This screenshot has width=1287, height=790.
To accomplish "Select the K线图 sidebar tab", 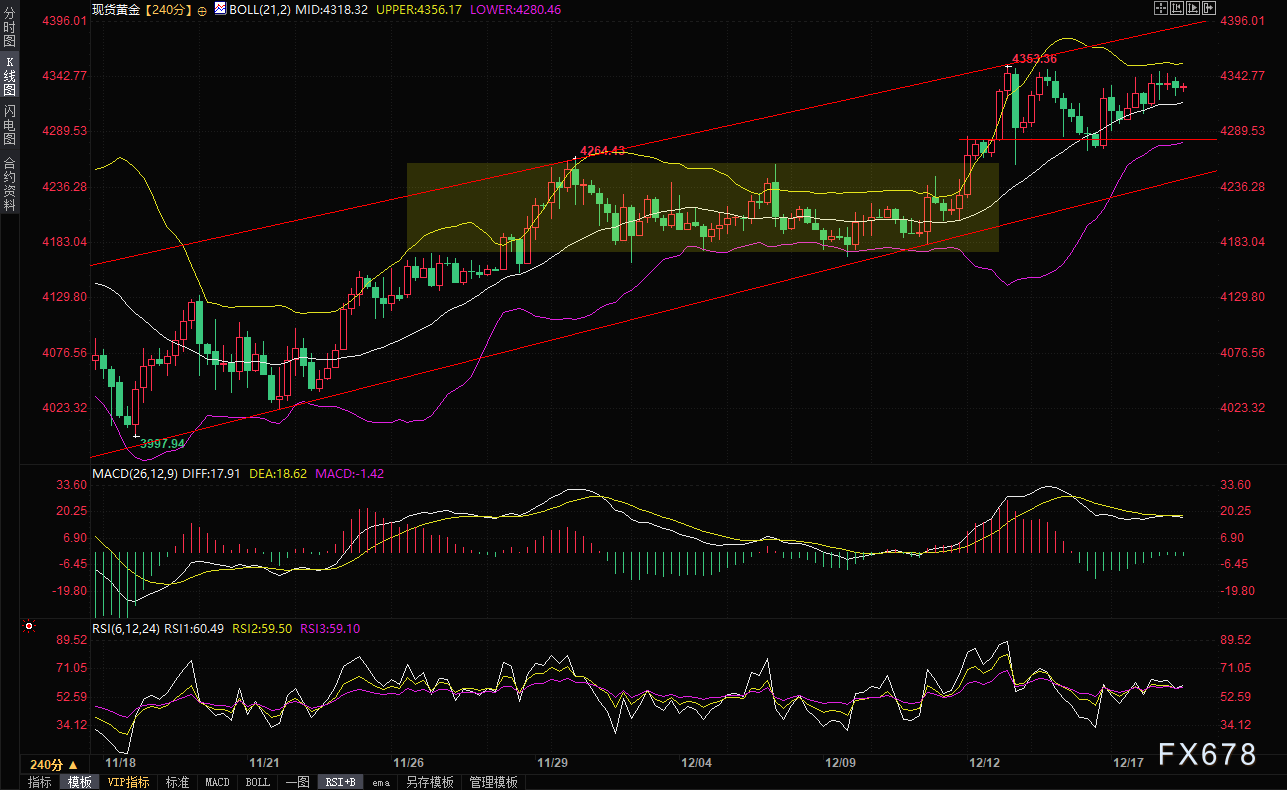I will (x=9, y=76).
